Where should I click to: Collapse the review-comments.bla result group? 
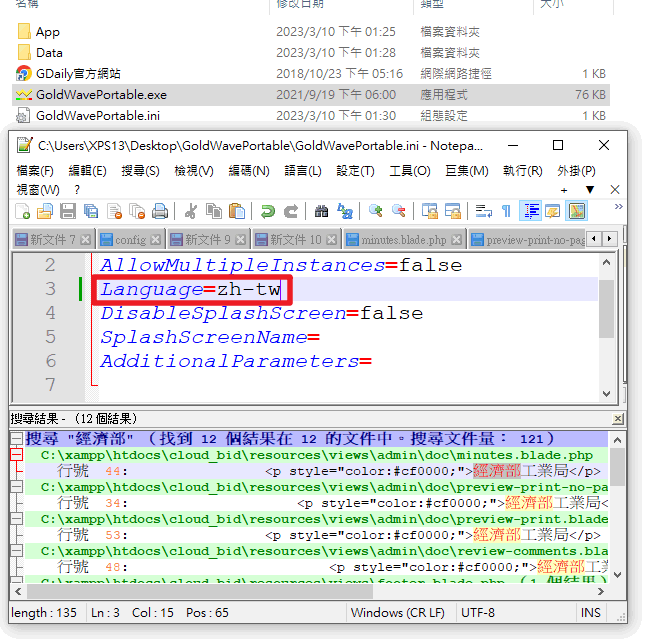[x=16, y=551]
